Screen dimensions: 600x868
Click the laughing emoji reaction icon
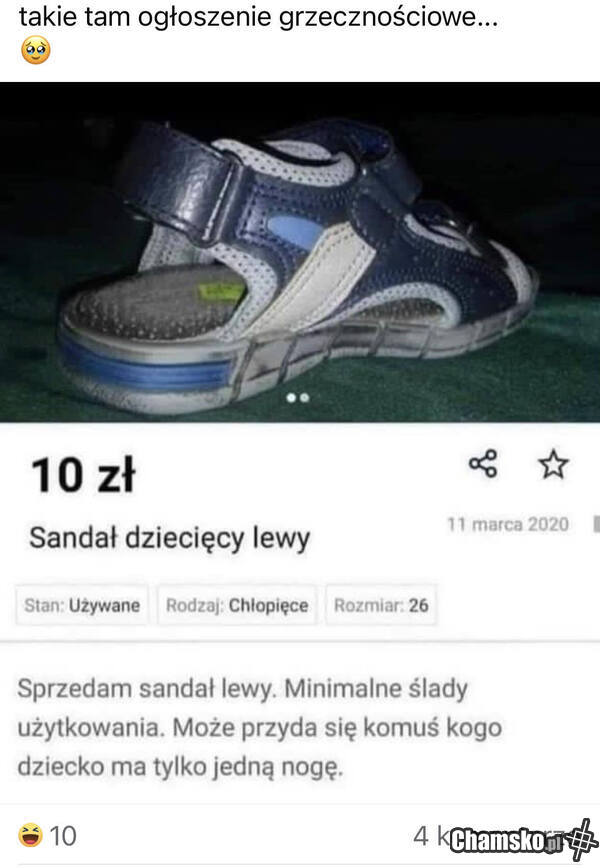30,835
